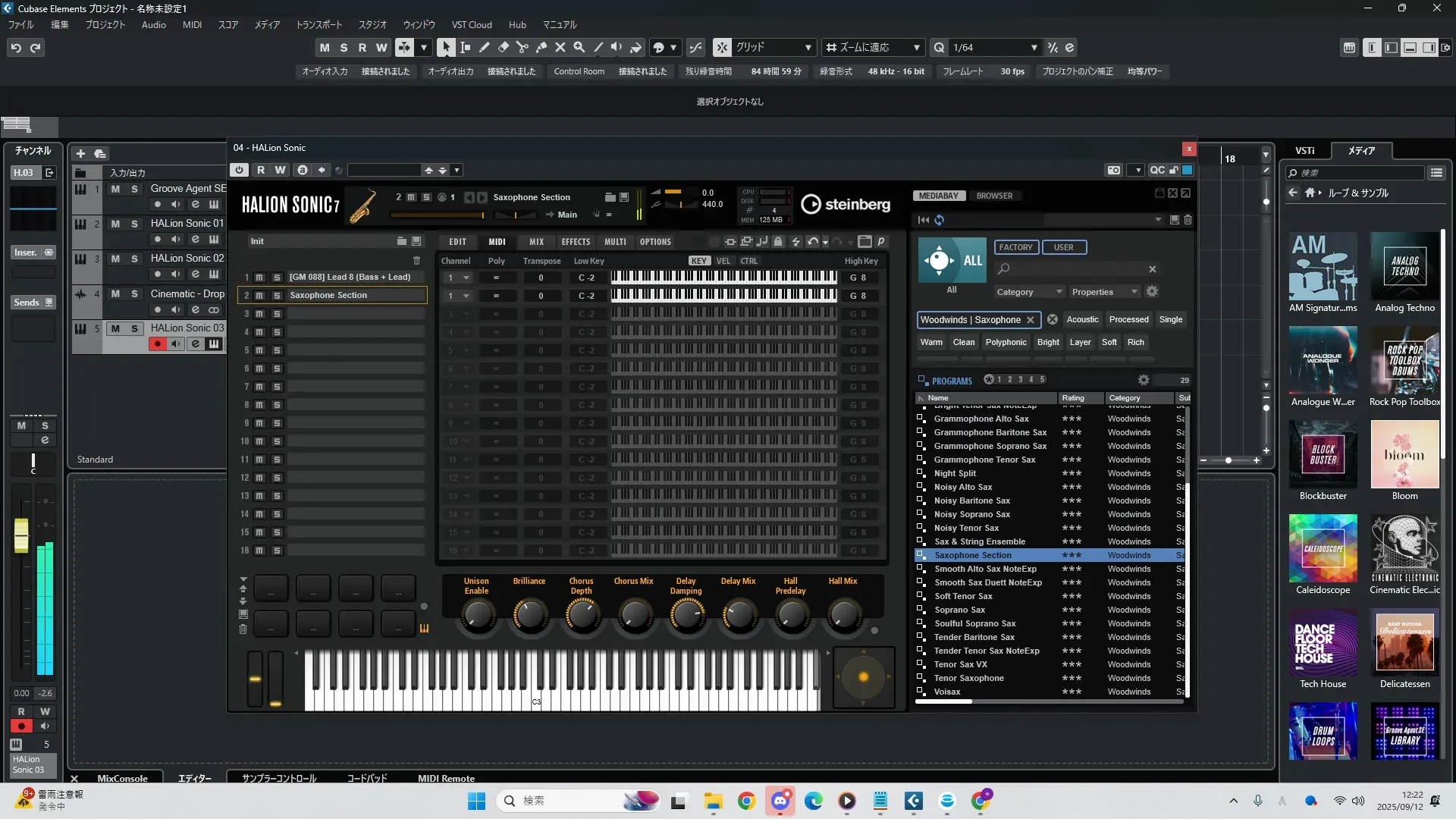Select the Eraser tool in toolbar
This screenshot has width=1456, height=819.
click(503, 47)
